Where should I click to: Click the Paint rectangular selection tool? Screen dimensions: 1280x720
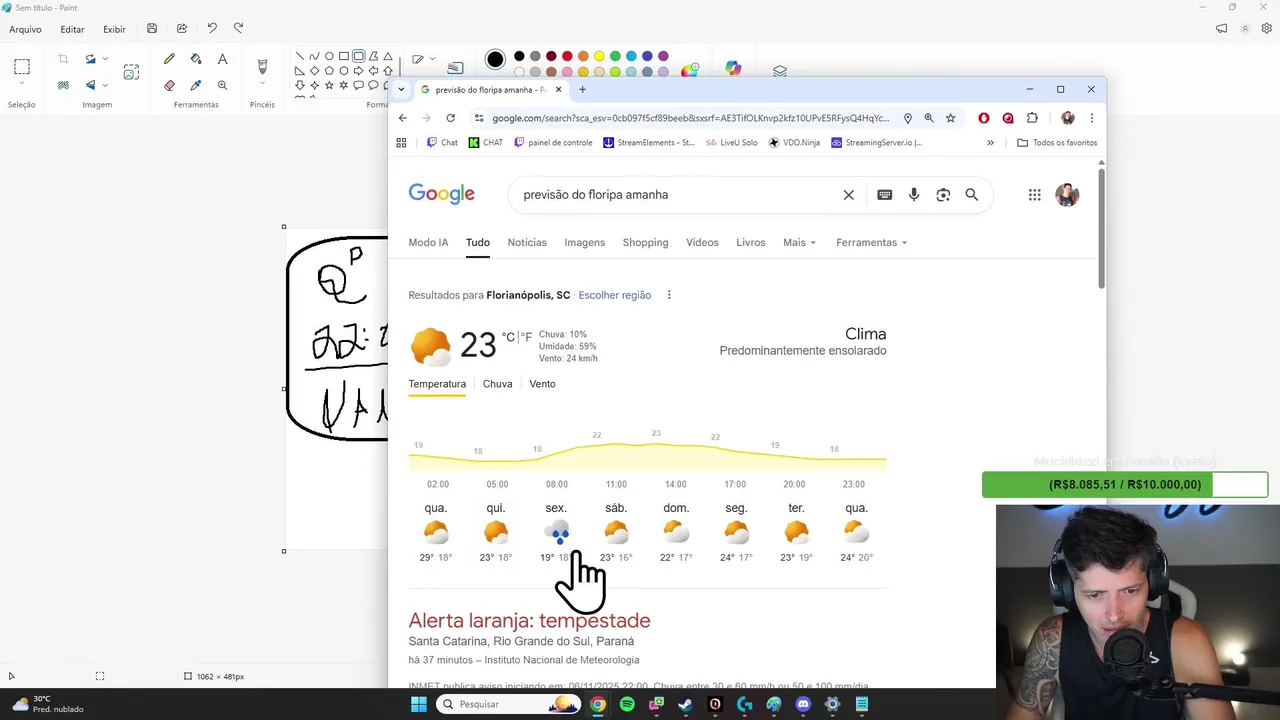(22, 66)
